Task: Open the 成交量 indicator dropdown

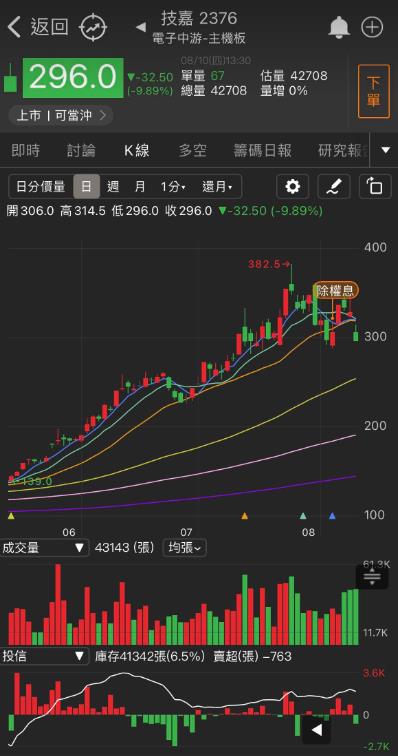Action: (x=44, y=547)
